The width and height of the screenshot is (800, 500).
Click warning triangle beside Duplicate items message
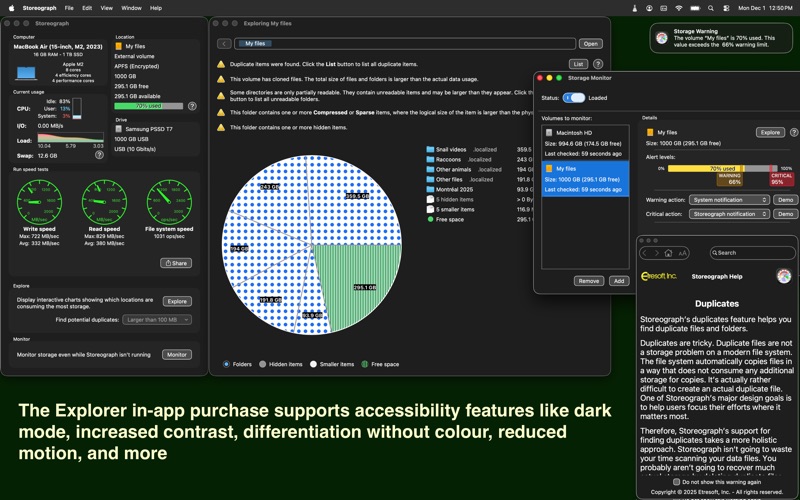[x=221, y=64]
